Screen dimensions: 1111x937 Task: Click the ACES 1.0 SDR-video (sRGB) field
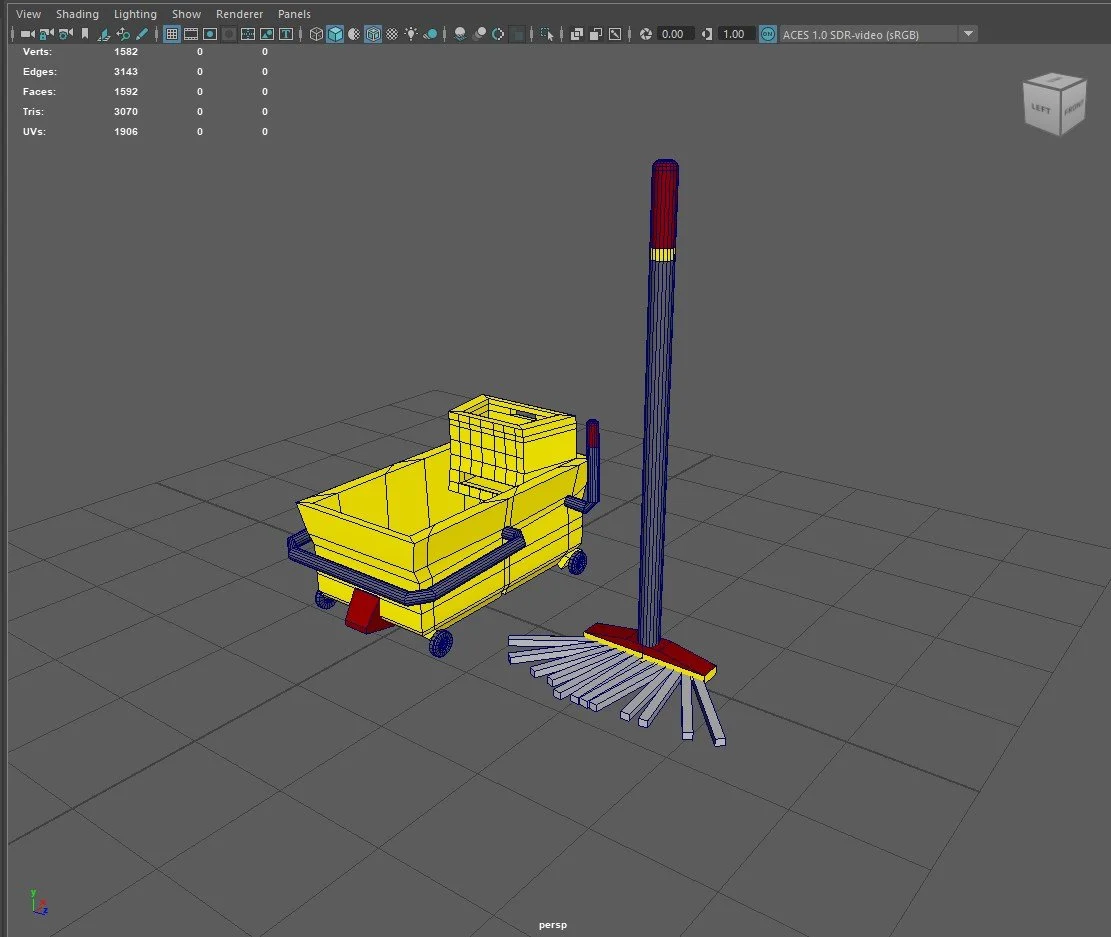(868, 34)
